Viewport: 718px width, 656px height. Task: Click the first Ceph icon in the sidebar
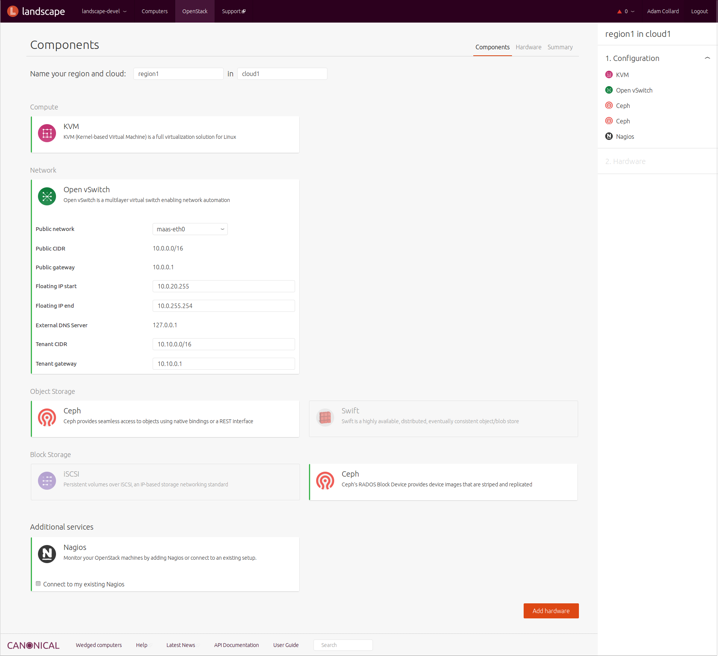609,106
